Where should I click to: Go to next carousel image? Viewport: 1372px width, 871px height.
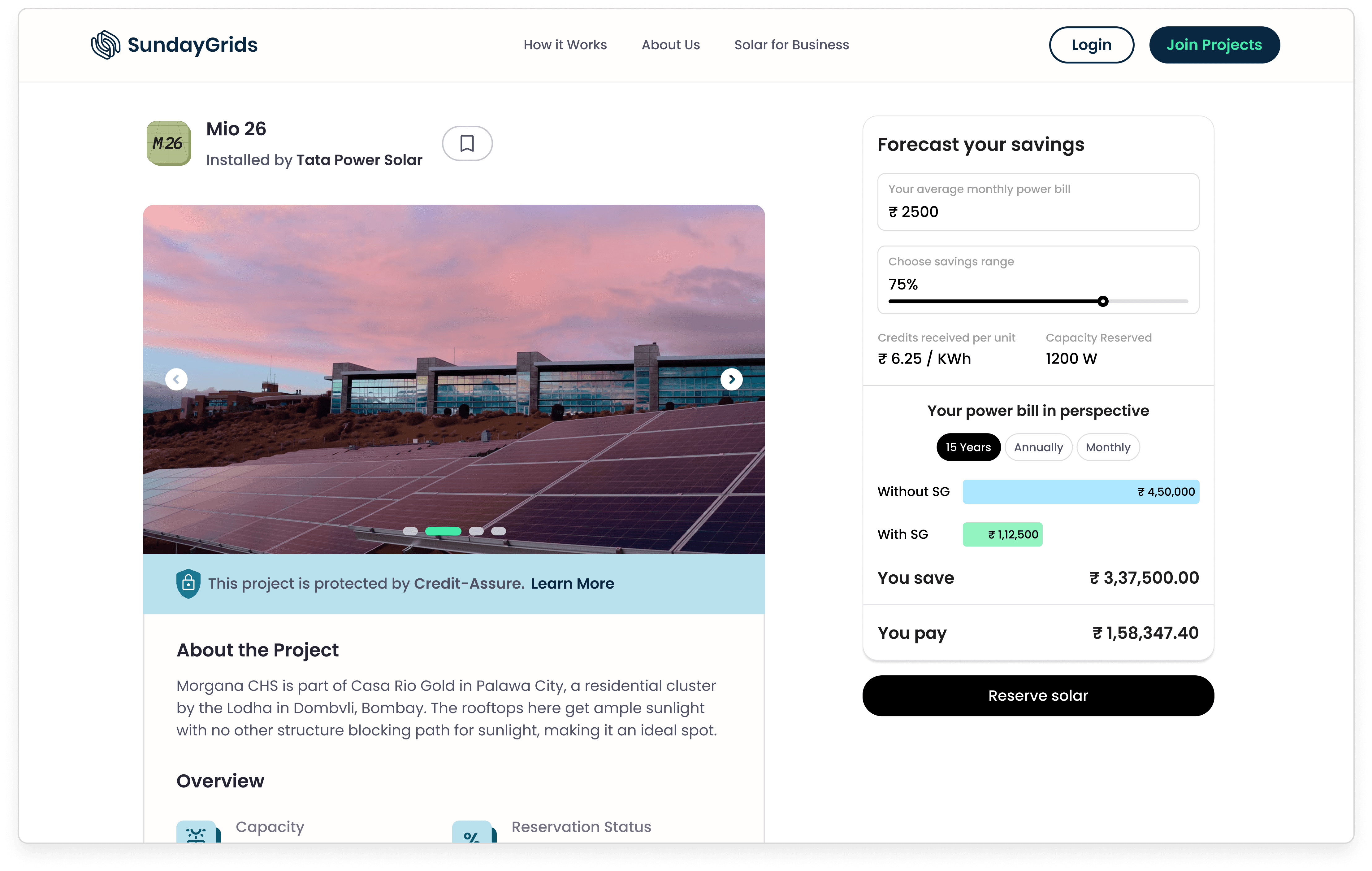731,379
